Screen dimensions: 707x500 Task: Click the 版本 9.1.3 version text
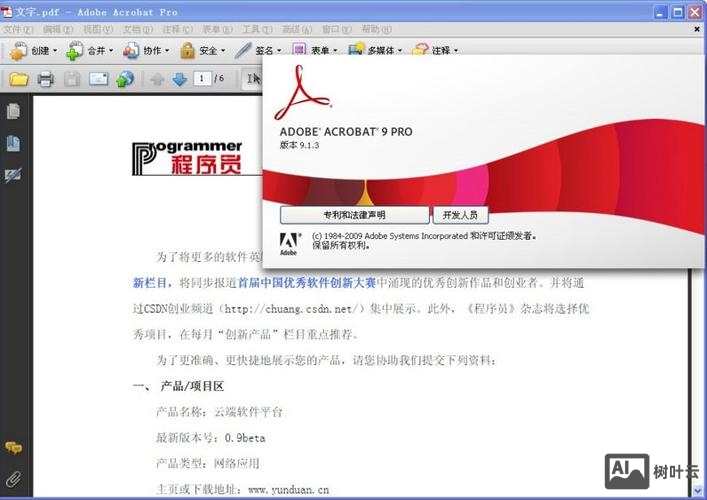[299, 145]
